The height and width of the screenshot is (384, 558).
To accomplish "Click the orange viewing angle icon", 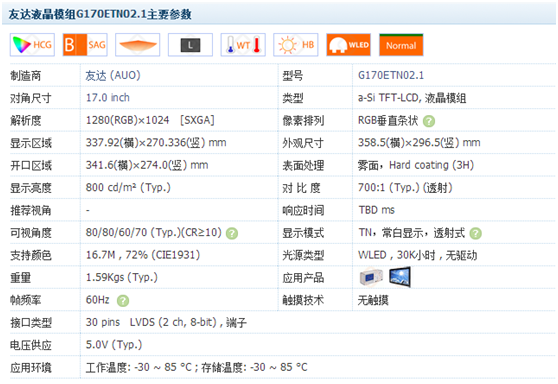I will pos(138,45).
